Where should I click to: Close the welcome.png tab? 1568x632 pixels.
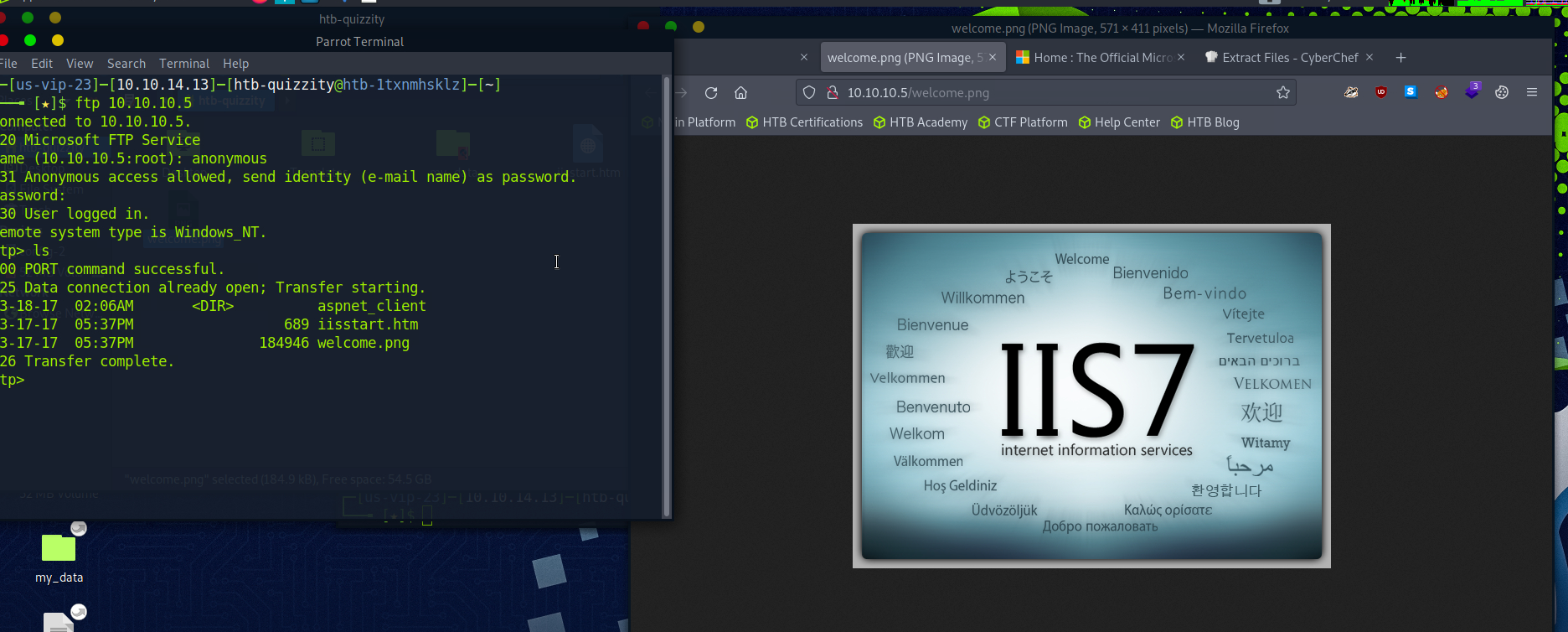coord(993,57)
